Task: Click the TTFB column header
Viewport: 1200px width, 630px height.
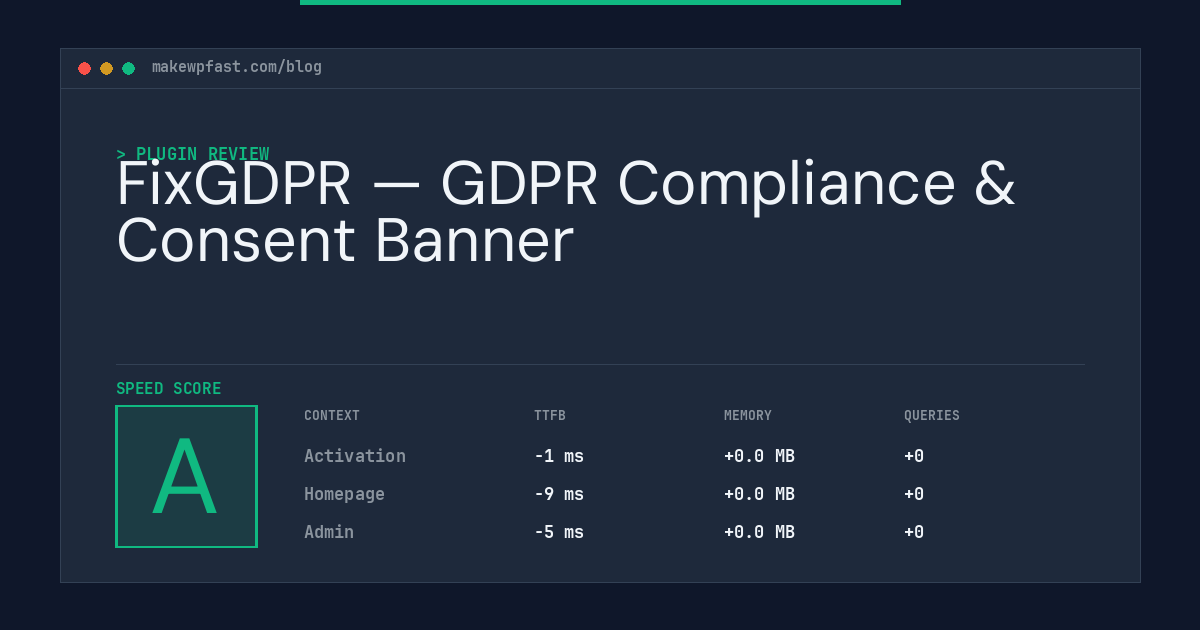Action: click(550, 415)
